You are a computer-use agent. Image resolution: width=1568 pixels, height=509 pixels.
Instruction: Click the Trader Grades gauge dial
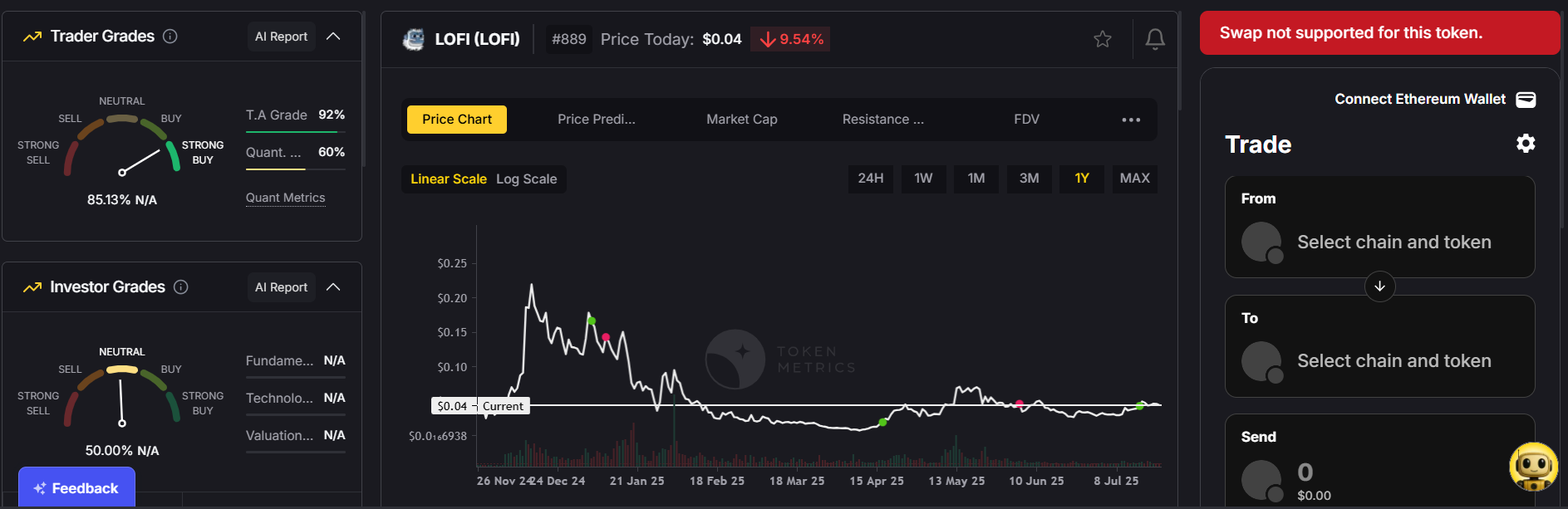pos(122,145)
